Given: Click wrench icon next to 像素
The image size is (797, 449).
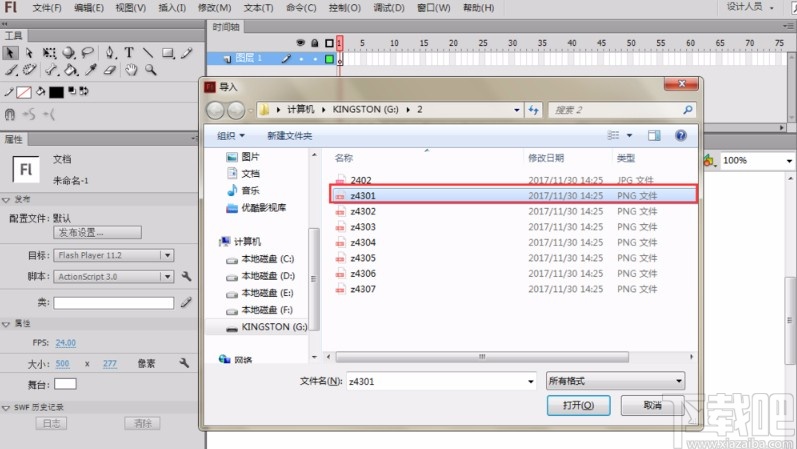Looking at the screenshot, I should point(184,363).
